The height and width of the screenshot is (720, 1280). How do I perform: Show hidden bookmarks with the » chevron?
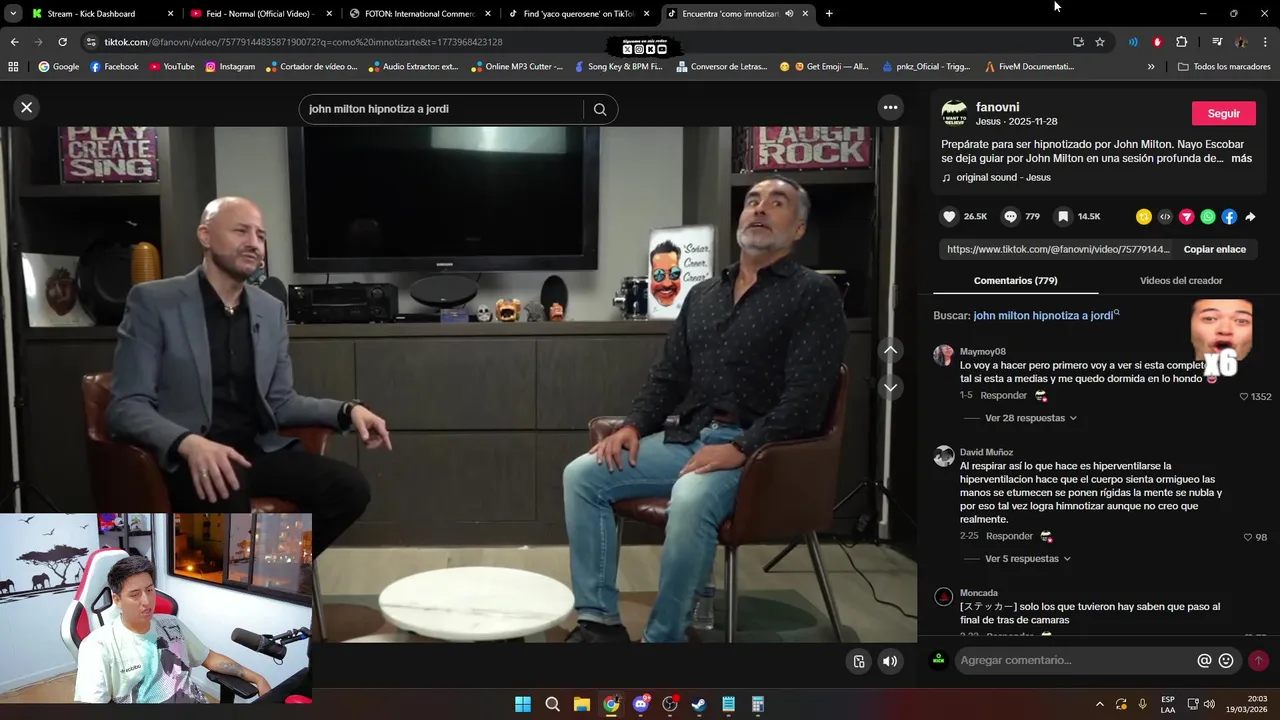[x=1151, y=67]
